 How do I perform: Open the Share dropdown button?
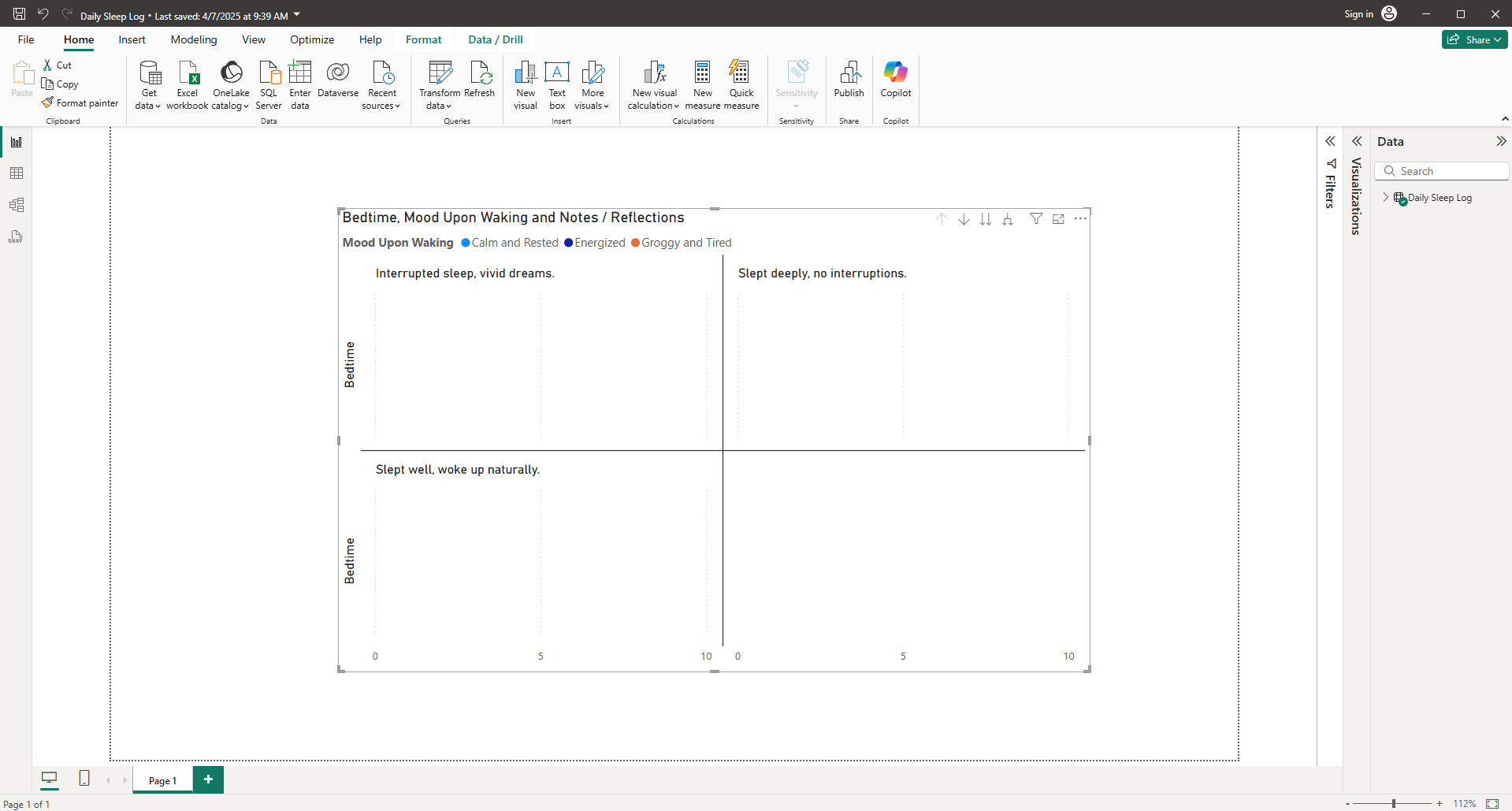pyautogui.click(x=1474, y=39)
